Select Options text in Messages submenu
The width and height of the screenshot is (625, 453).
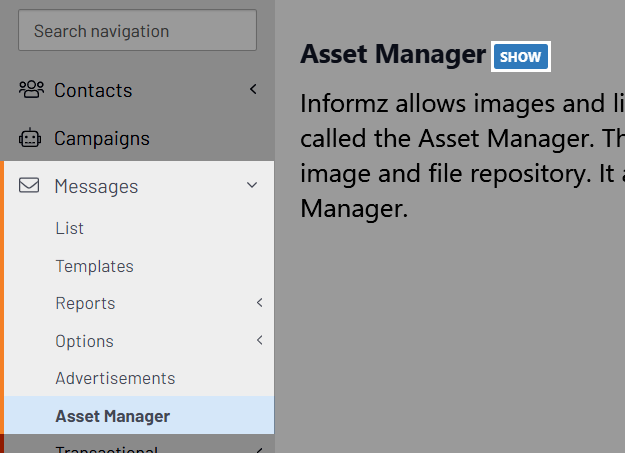[84, 341]
